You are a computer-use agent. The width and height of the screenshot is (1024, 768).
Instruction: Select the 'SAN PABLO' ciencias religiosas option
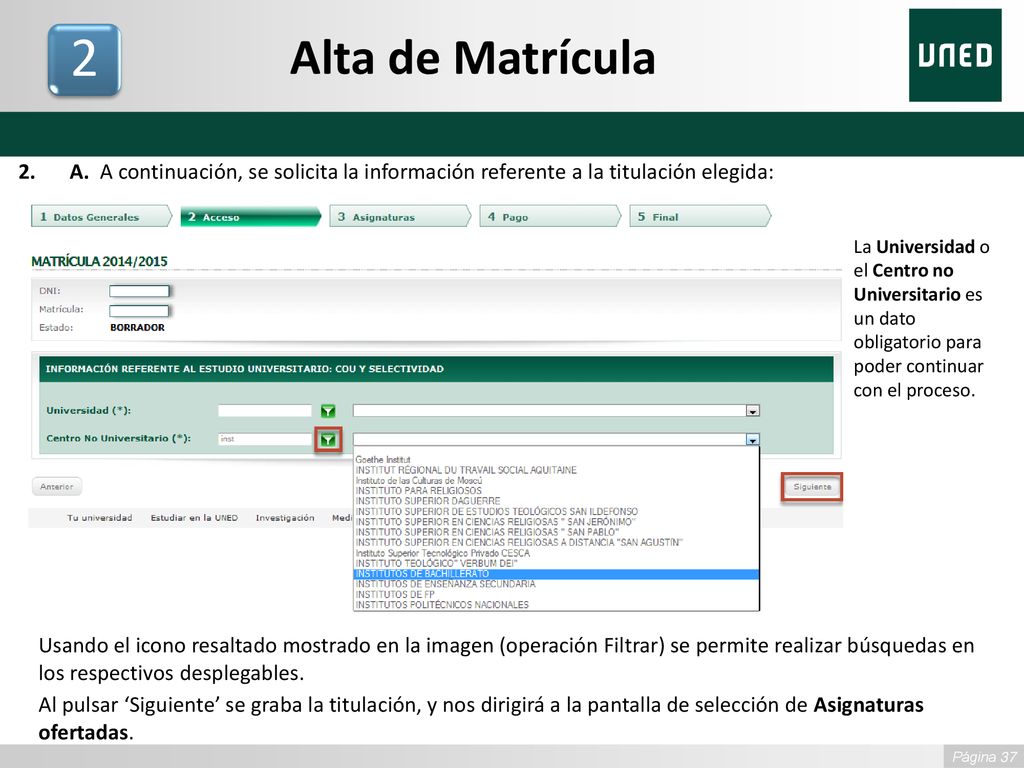pyautogui.click(x=556, y=532)
